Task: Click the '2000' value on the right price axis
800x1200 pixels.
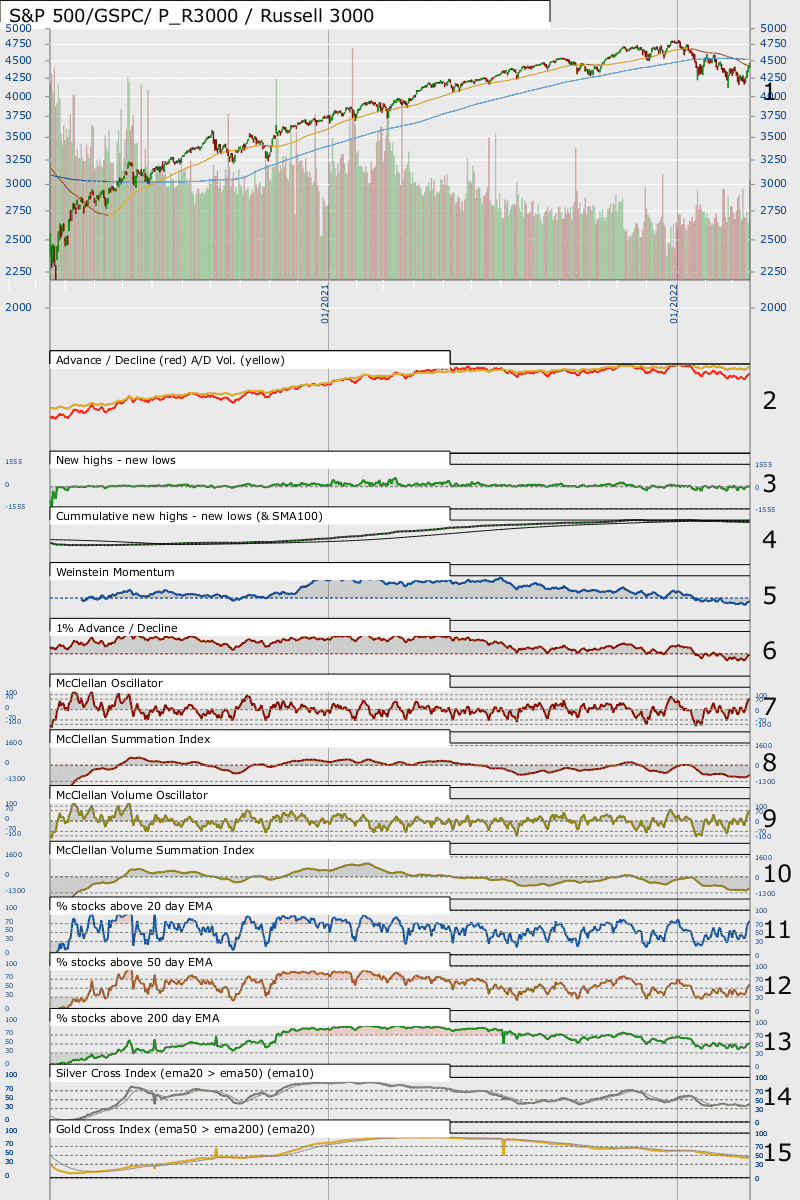Action: [774, 307]
